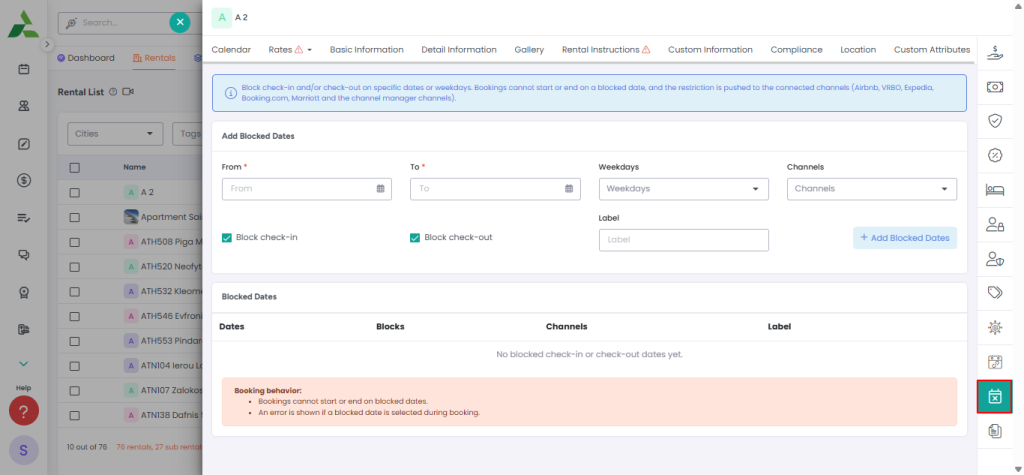Open the S user avatar
The width and height of the screenshot is (1024, 475).
coord(24,450)
